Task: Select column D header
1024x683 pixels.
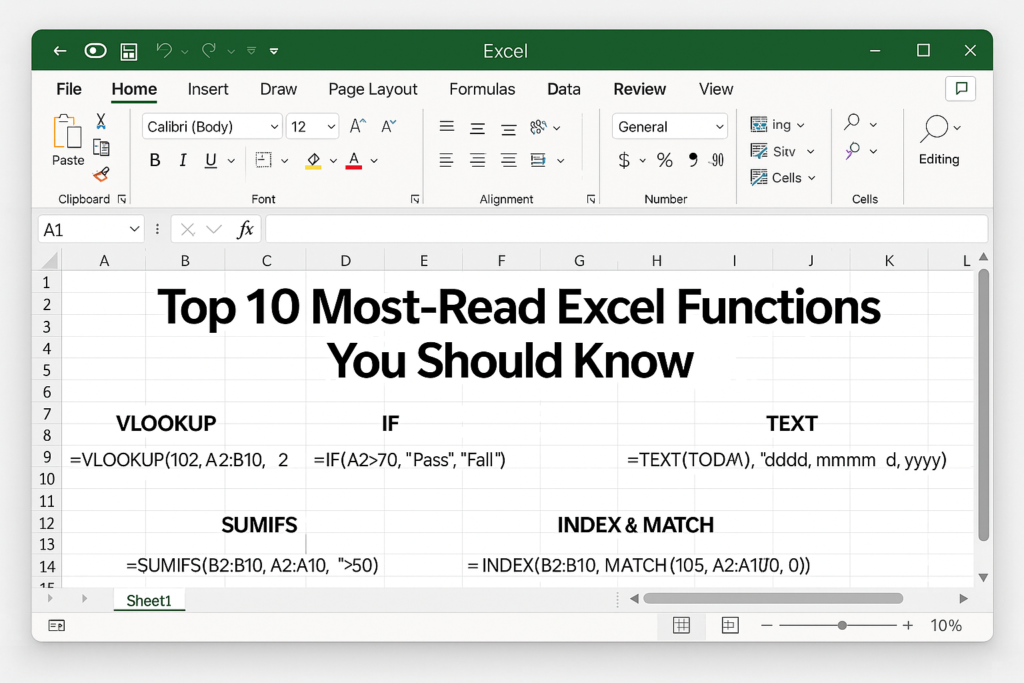Action: pyautogui.click(x=345, y=261)
